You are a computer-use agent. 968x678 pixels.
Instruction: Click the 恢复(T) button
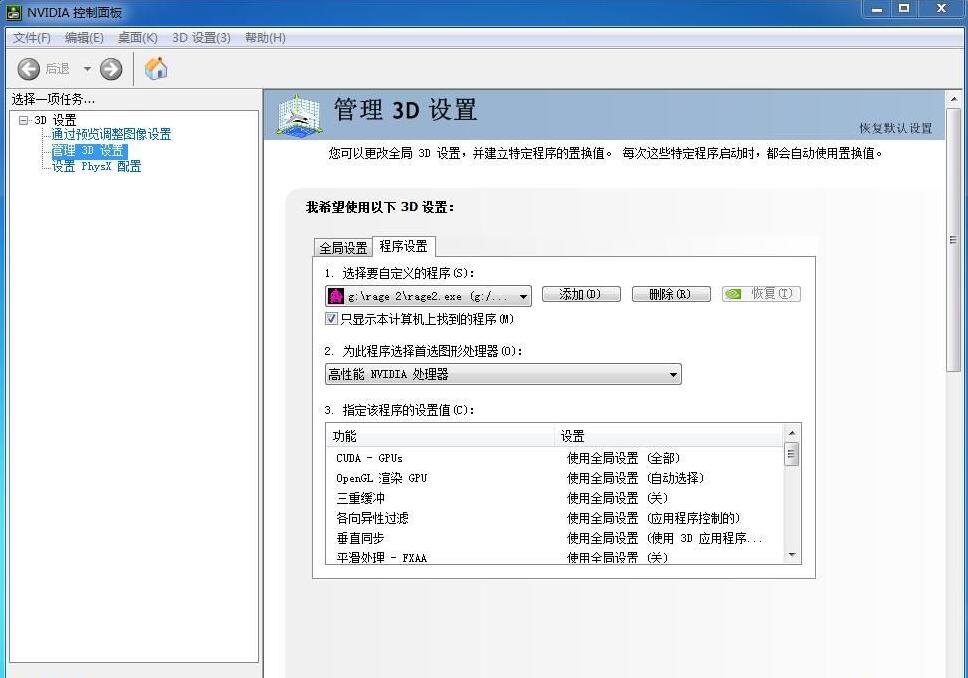point(761,294)
